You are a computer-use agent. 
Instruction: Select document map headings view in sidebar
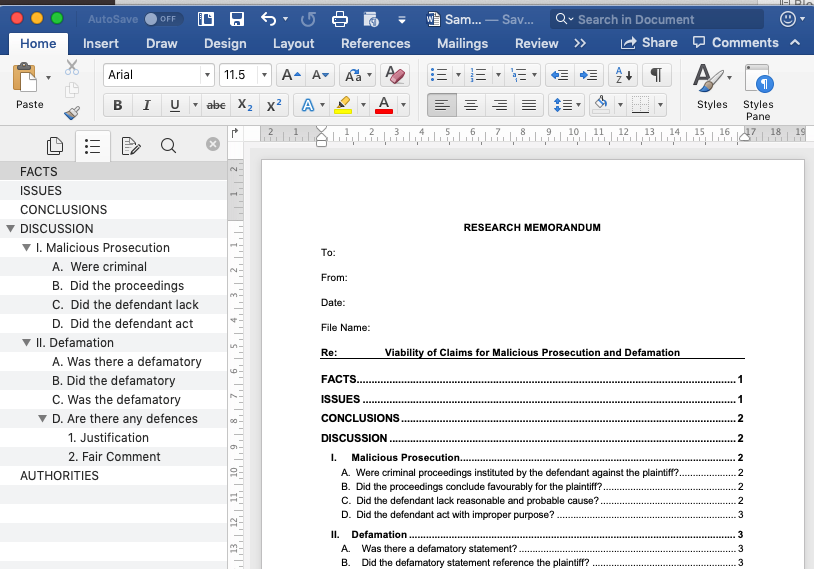click(x=92, y=146)
